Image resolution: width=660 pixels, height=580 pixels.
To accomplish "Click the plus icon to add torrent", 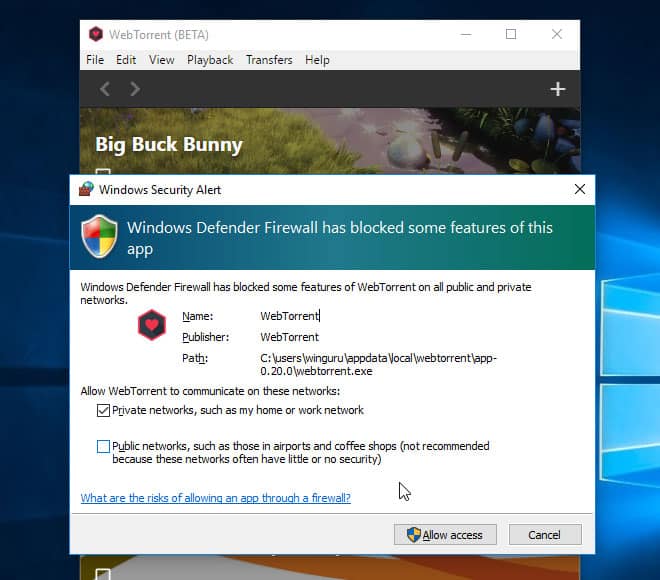I will tap(558, 89).
